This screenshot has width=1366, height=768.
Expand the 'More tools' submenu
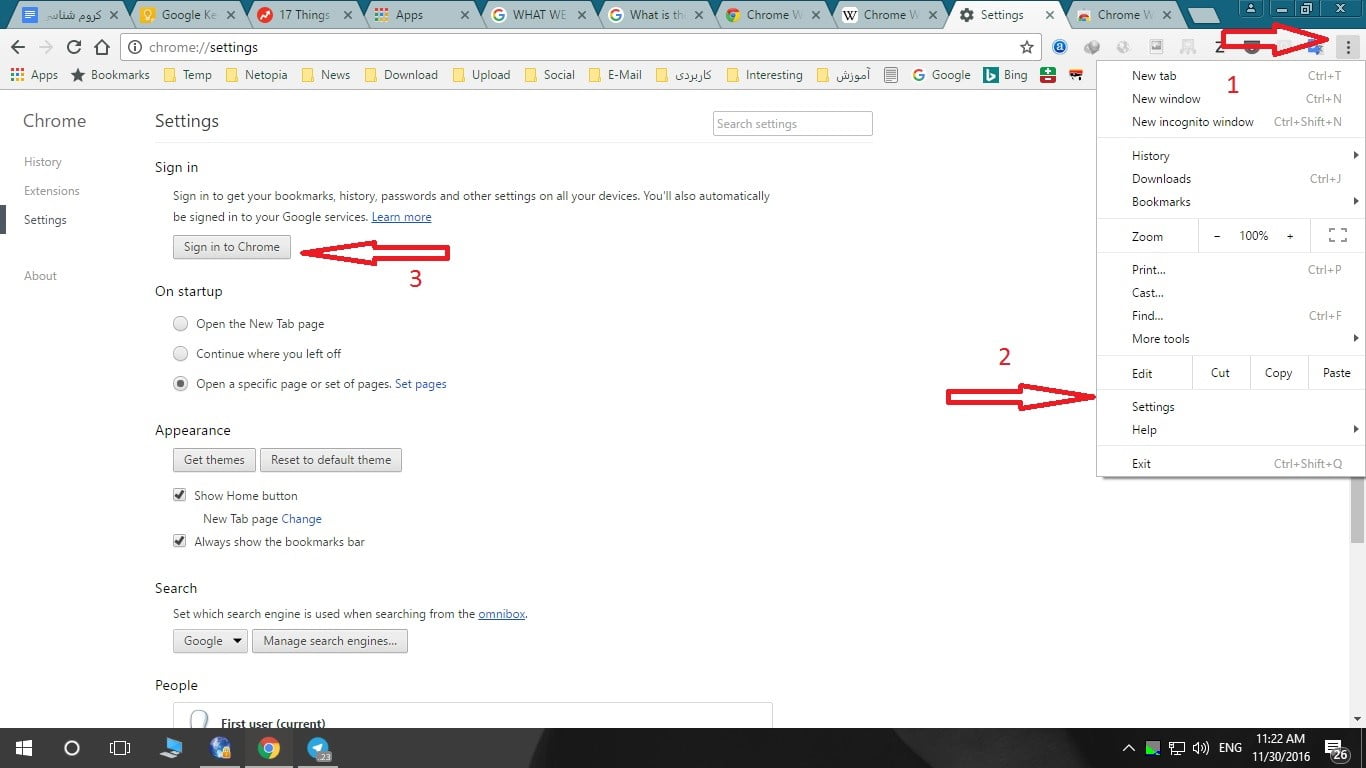coord(1161,339)
